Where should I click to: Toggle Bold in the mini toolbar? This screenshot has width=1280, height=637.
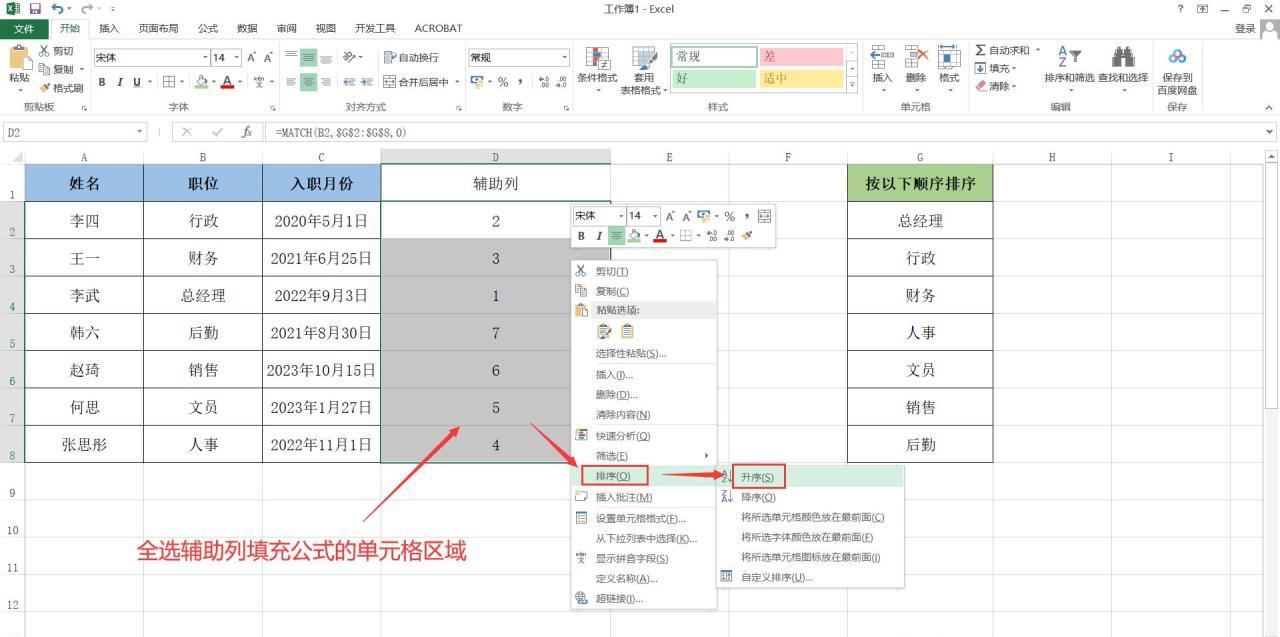tap(581, 236)
